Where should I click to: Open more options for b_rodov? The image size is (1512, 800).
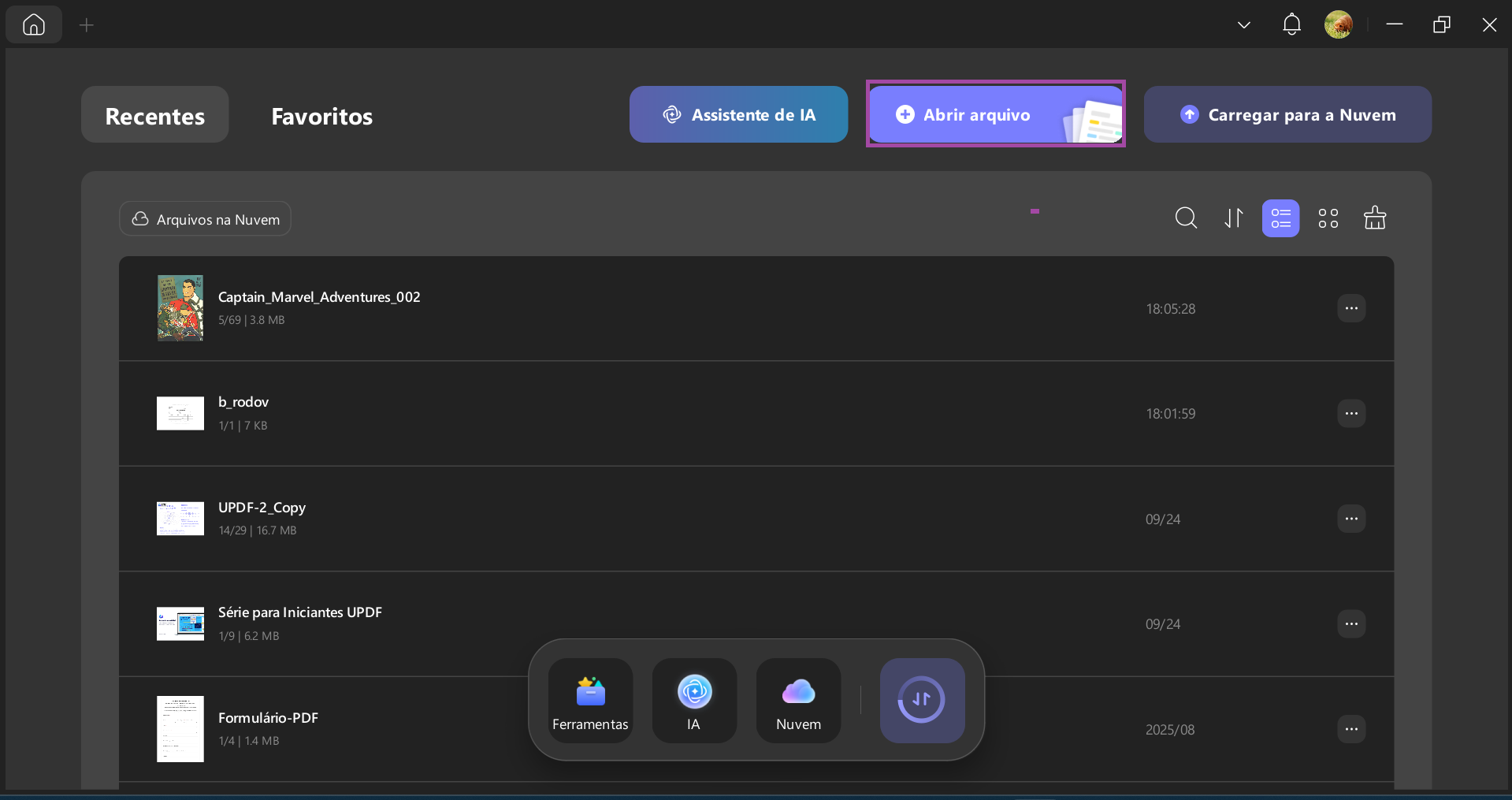pyautogui.click(x=1351, y=413)
